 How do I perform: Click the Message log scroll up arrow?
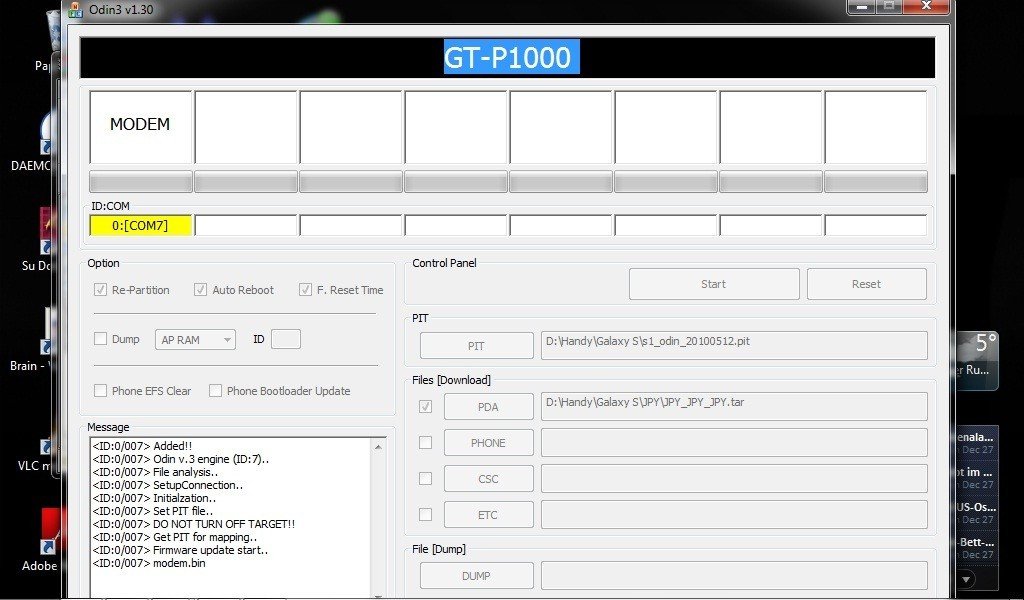click(x=378, y=447)
